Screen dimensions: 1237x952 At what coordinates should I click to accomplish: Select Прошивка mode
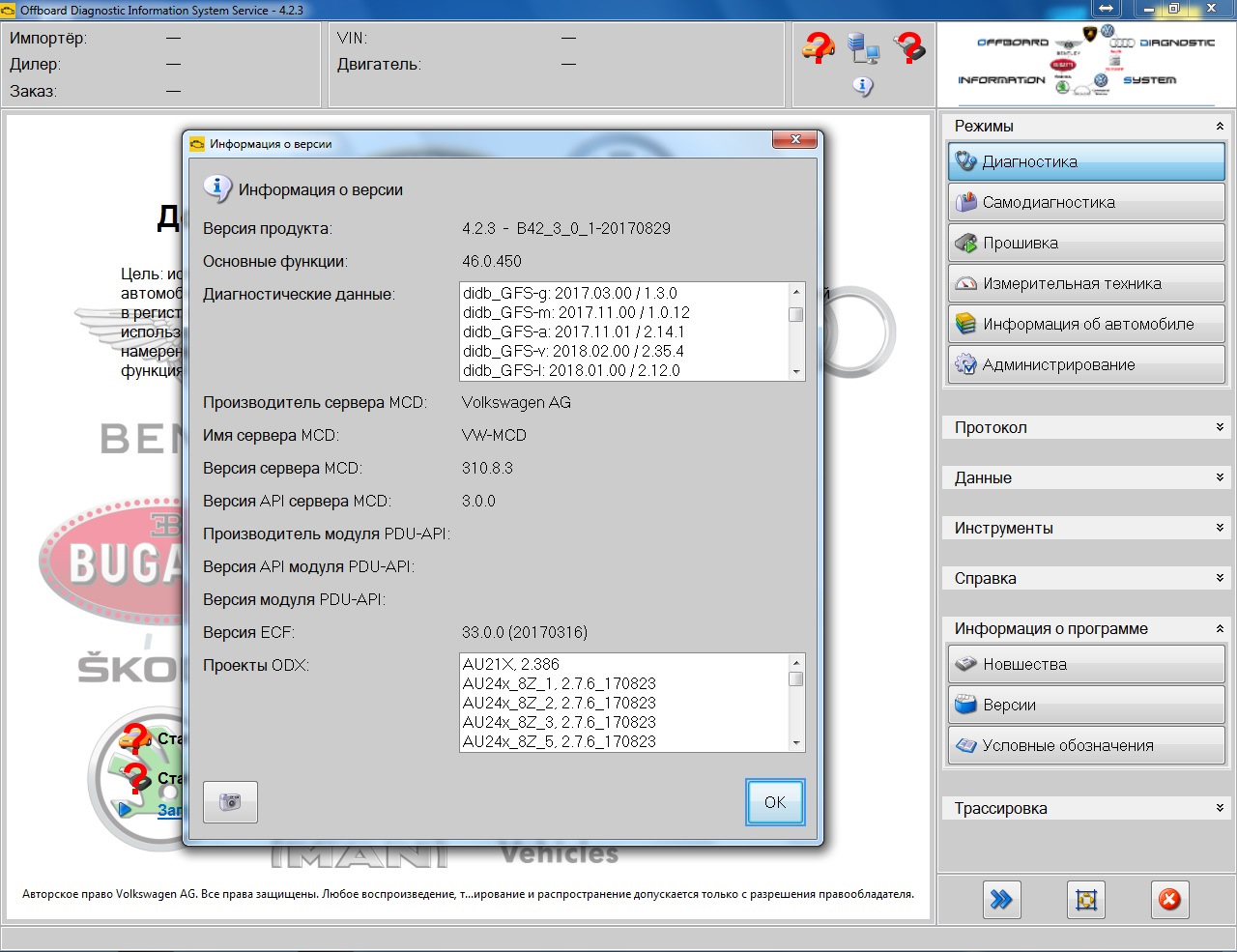pos(1086,243)
